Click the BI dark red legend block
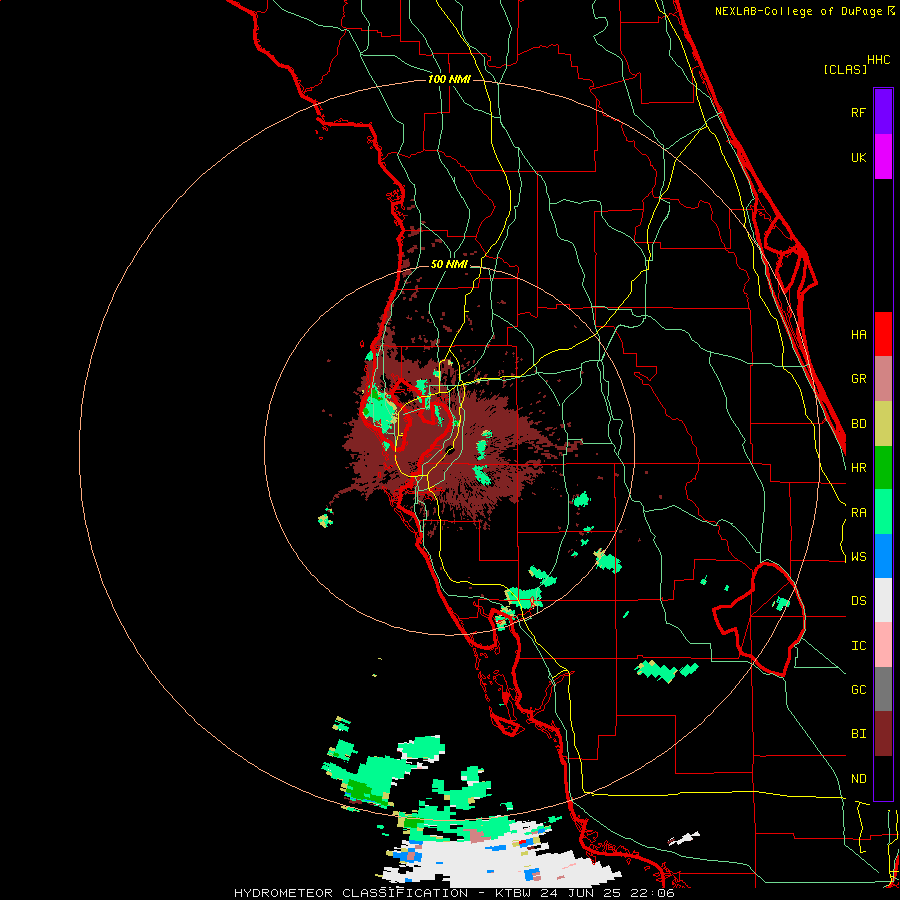Viewport: 900px width, 900px height. [x=883, y=734]
